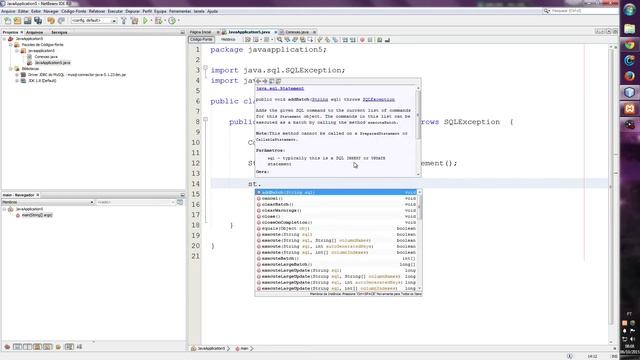
Task: Select clearBatch() completion item
Action: pyautogui.click(x=336, y=204)
